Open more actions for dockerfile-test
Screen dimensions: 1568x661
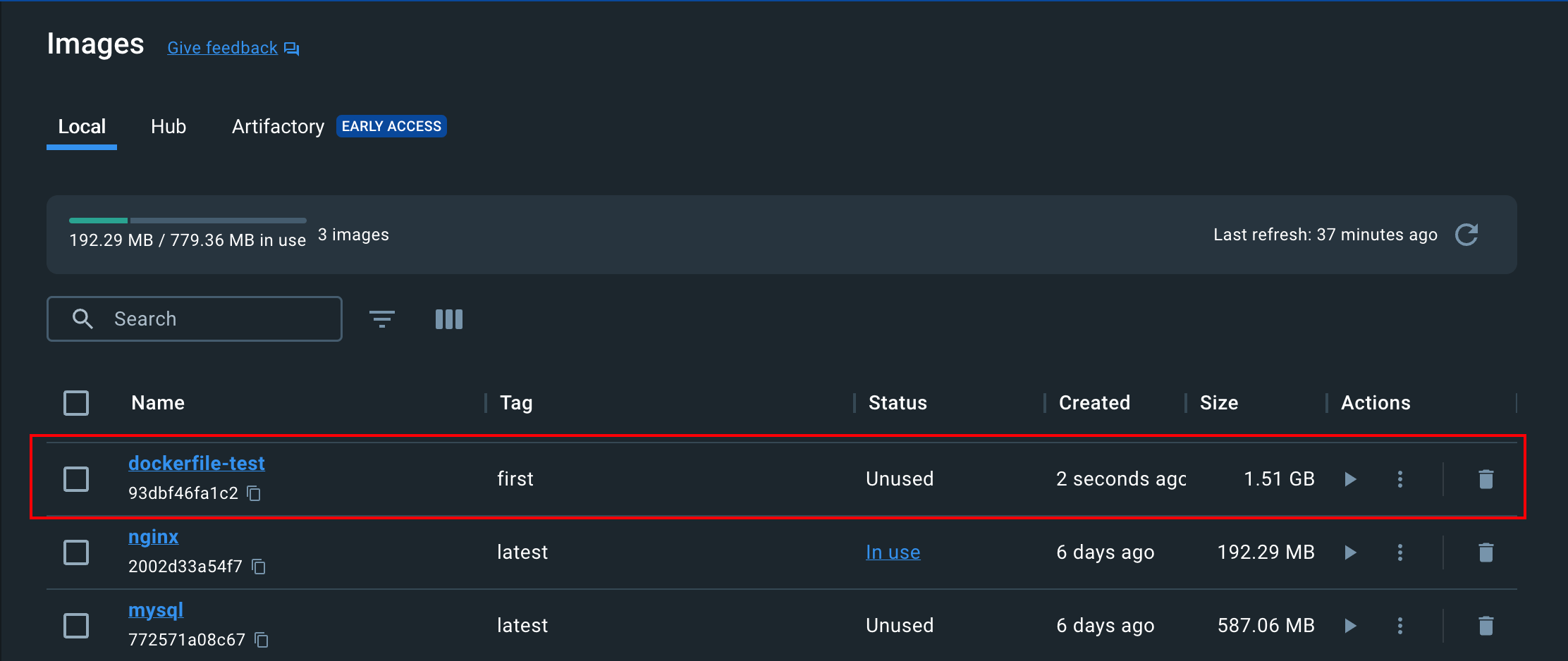point(1400,479)
